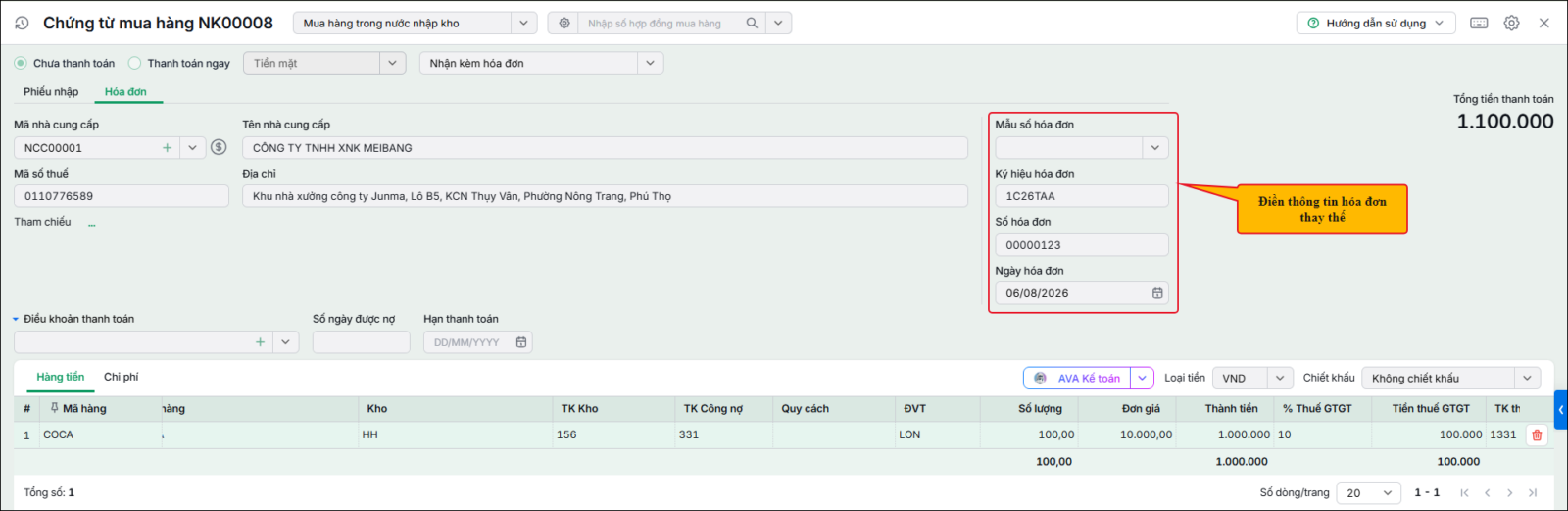Click the AVA assistant icon
The width and height of the screenshot is (1568, 511).
click(x=1041, y=378)
